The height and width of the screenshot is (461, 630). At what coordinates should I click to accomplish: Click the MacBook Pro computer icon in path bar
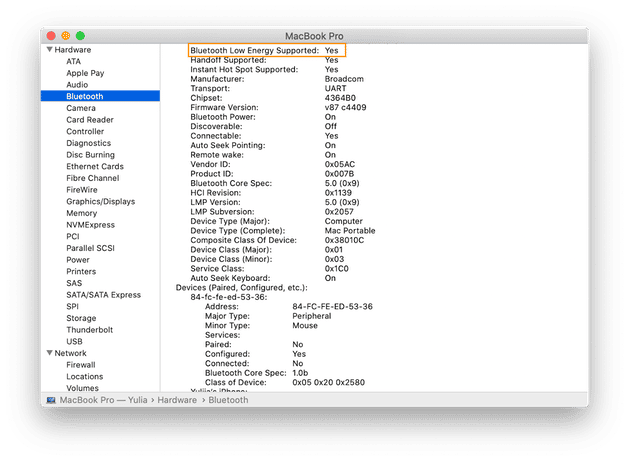51,400
